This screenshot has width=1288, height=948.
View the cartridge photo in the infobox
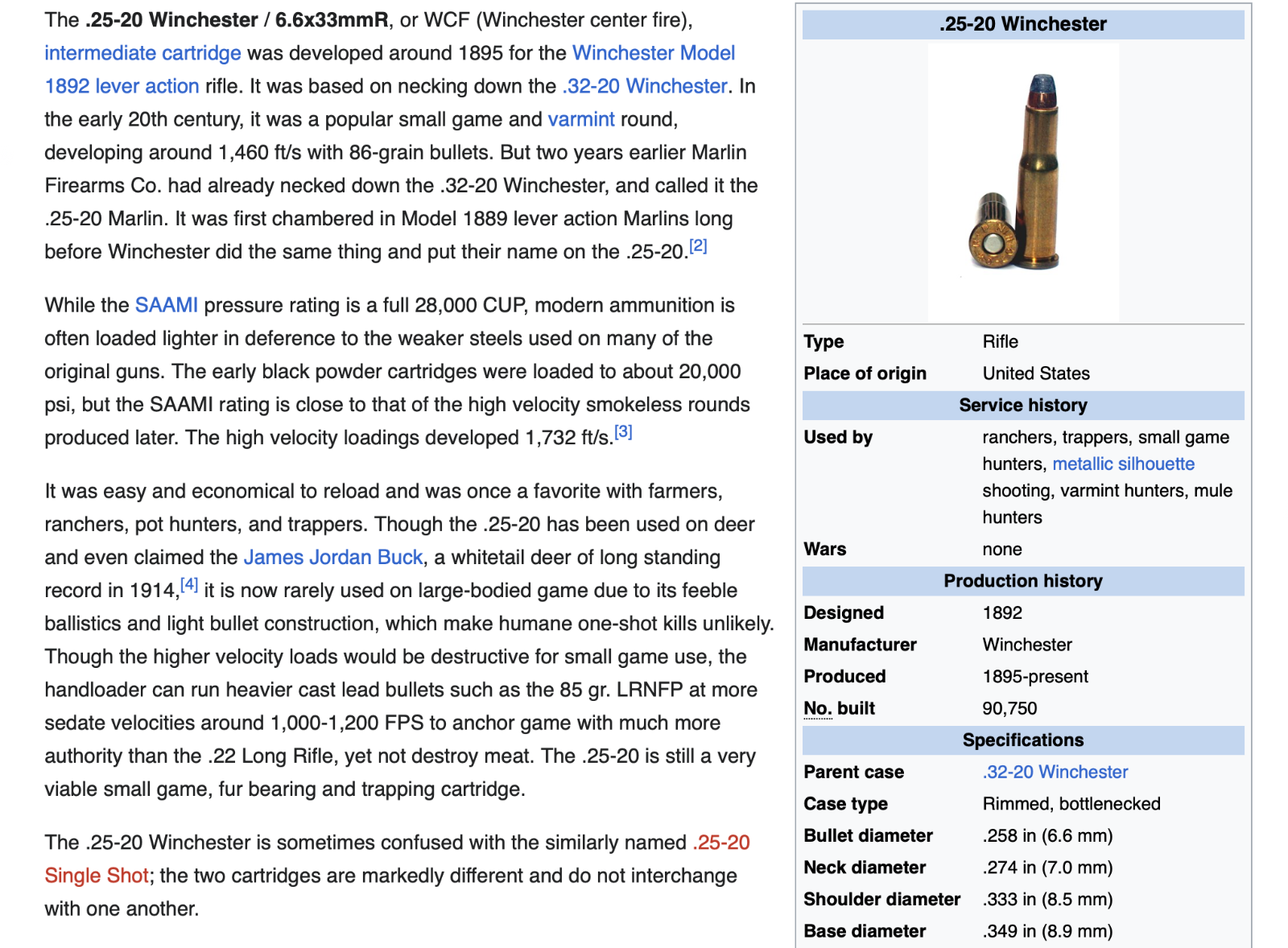[1023, 182]
